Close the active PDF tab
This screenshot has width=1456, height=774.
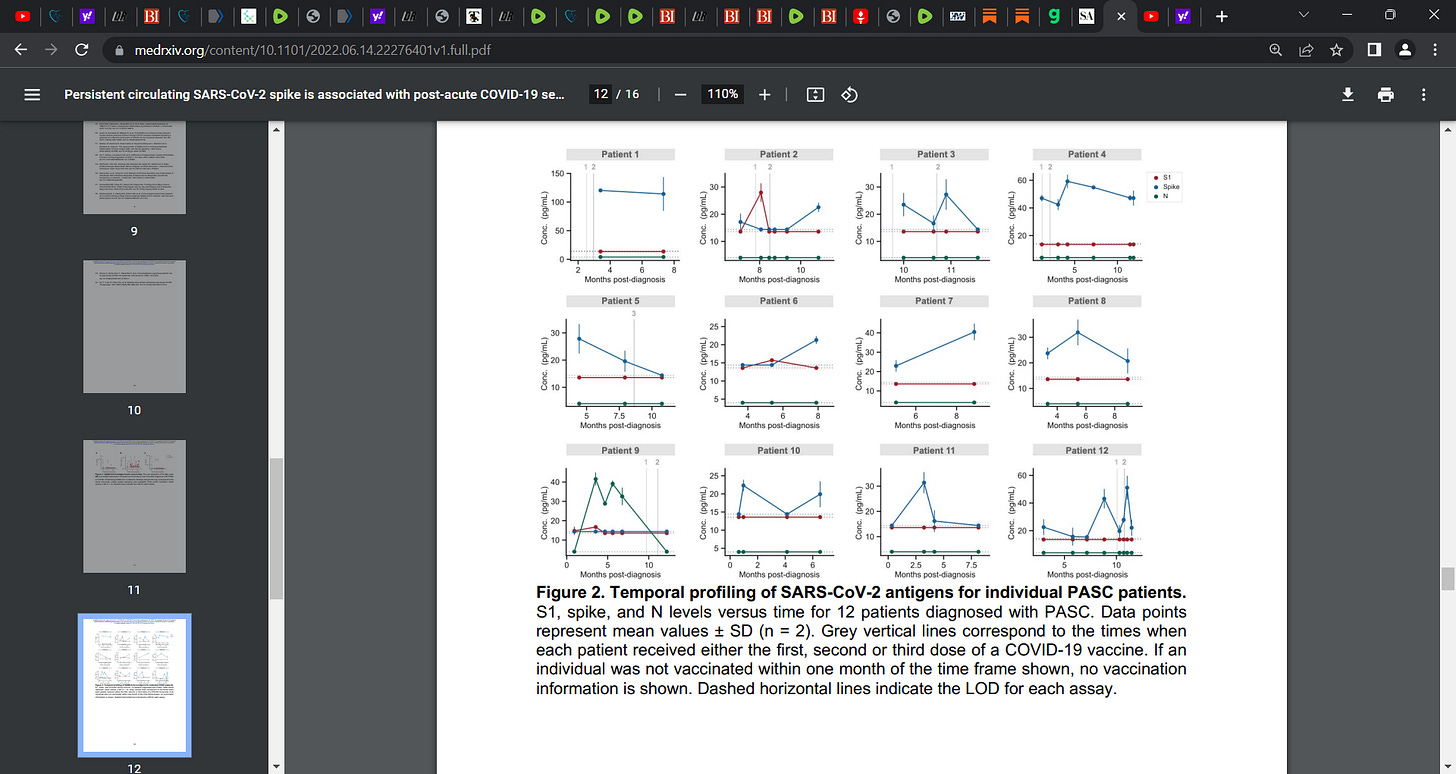(1120, 16)
